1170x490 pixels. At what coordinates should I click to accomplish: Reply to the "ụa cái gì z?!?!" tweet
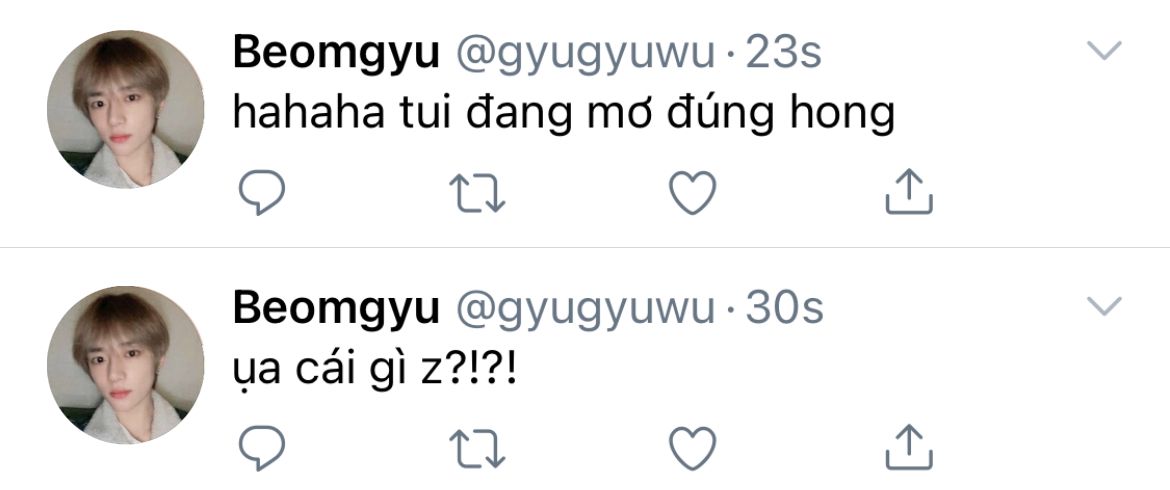tap(262, 448)
